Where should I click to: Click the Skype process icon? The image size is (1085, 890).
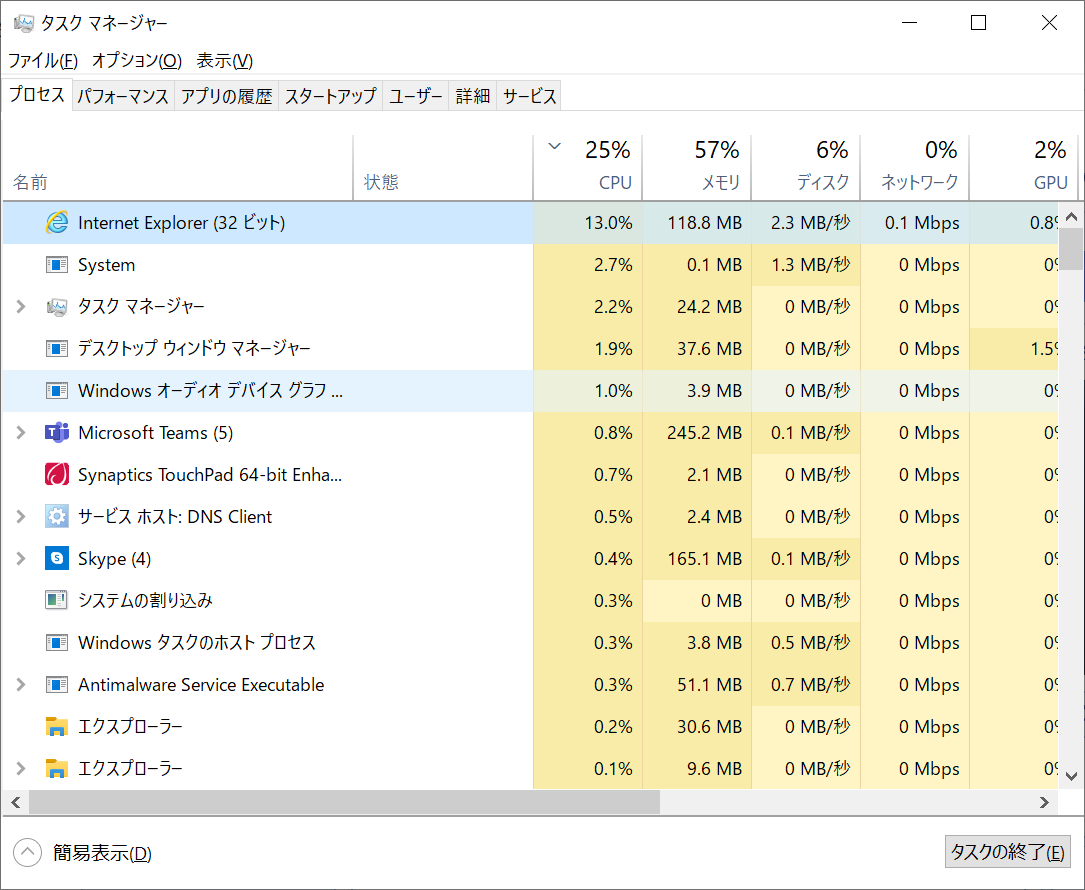coord(57,558)
